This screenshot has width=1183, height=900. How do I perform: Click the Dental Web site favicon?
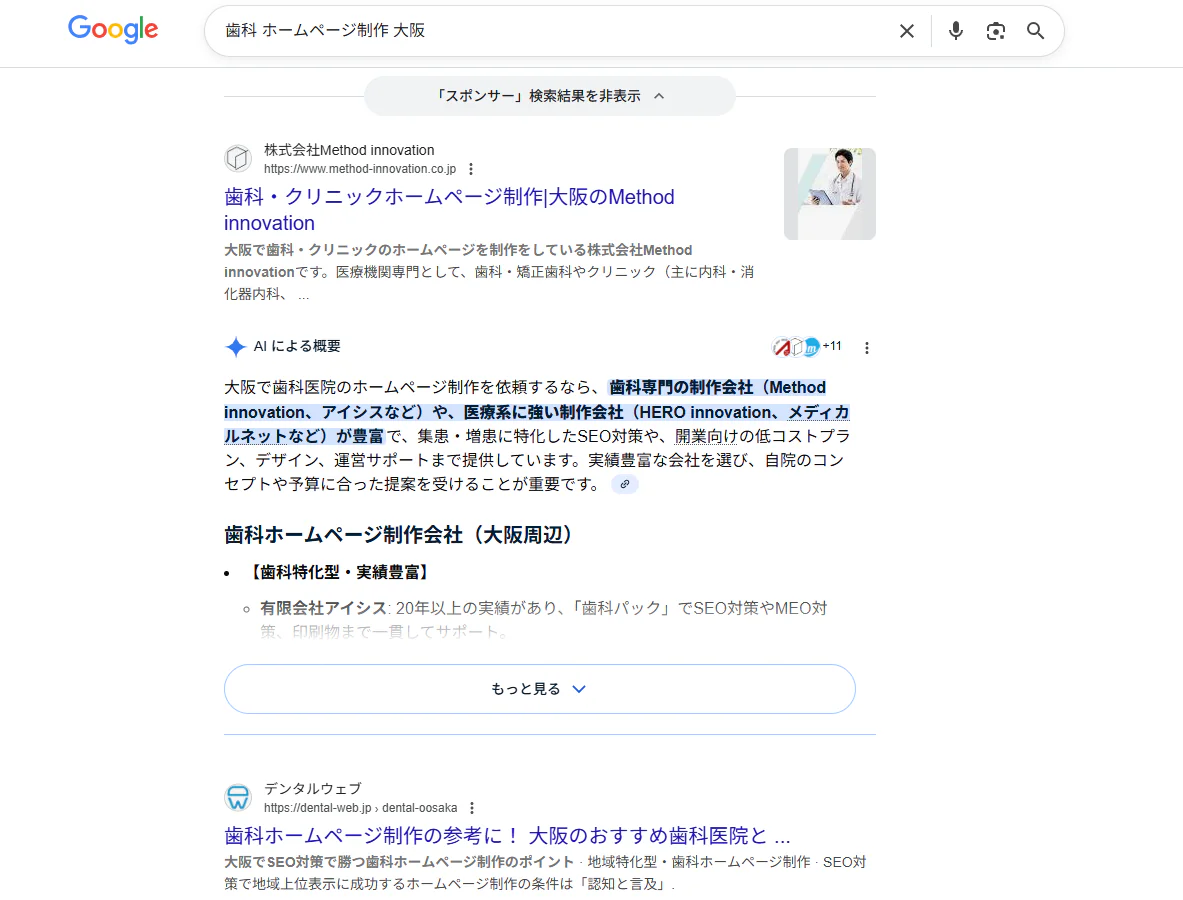coord(238,797)
